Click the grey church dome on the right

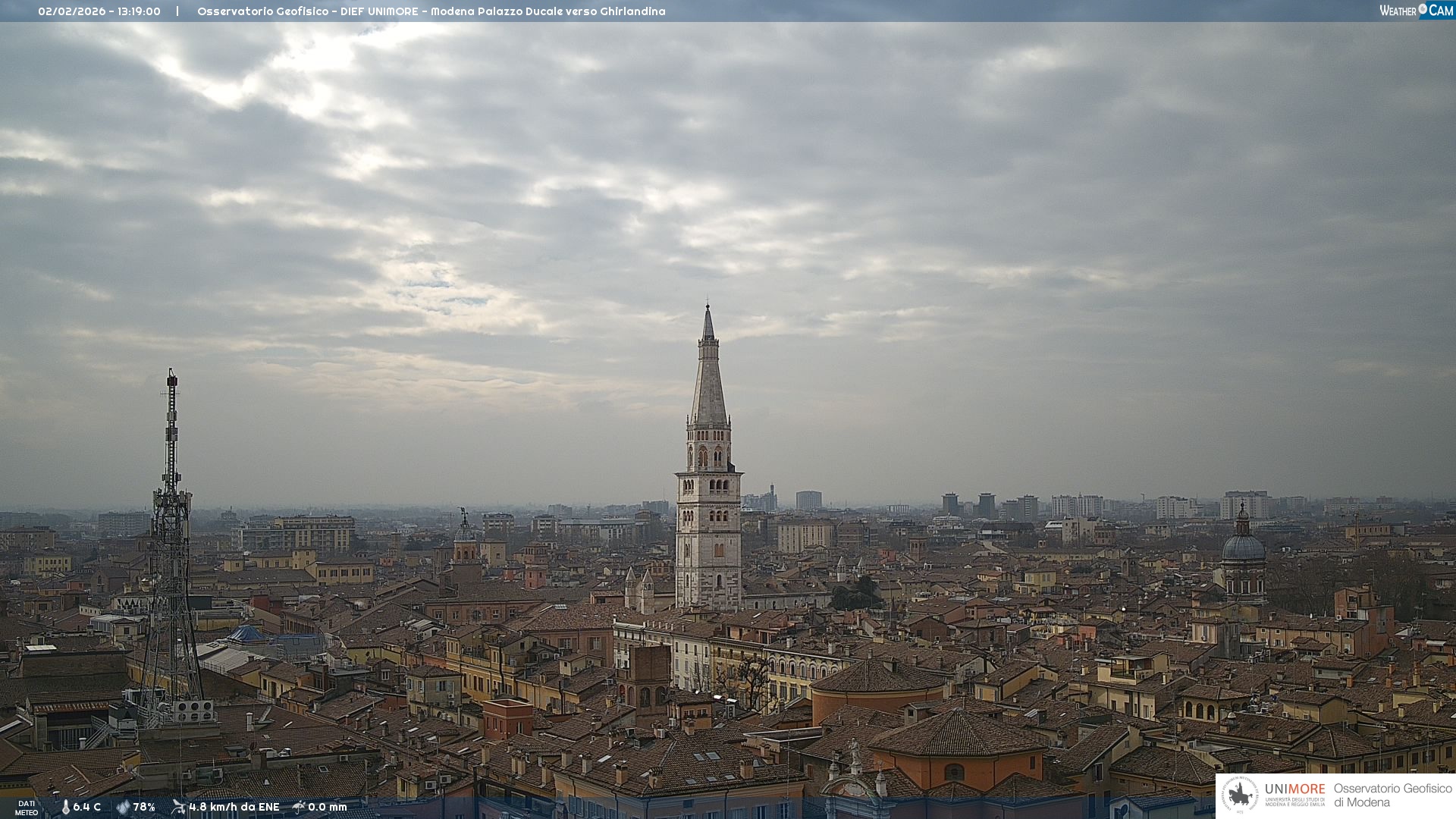(1243, 546)
